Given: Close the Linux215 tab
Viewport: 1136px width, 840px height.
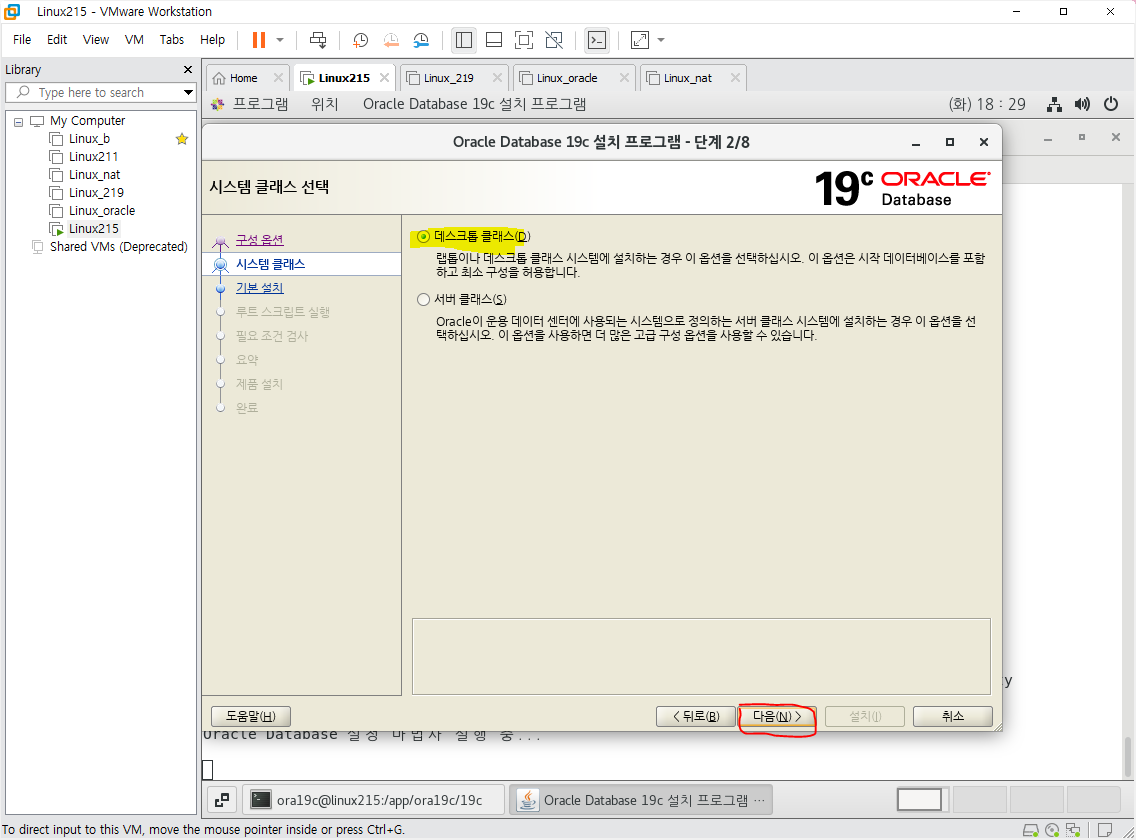Looking at the screenshot, I should (x=384, y=78).
